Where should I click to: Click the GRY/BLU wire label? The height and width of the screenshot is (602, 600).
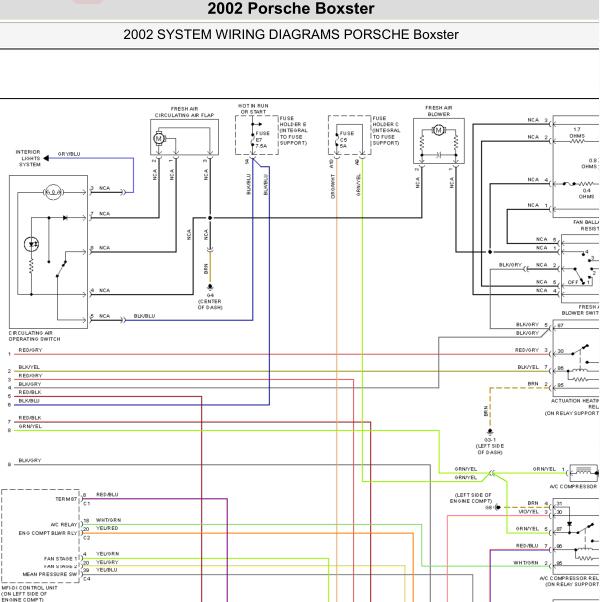click(69, 154)
